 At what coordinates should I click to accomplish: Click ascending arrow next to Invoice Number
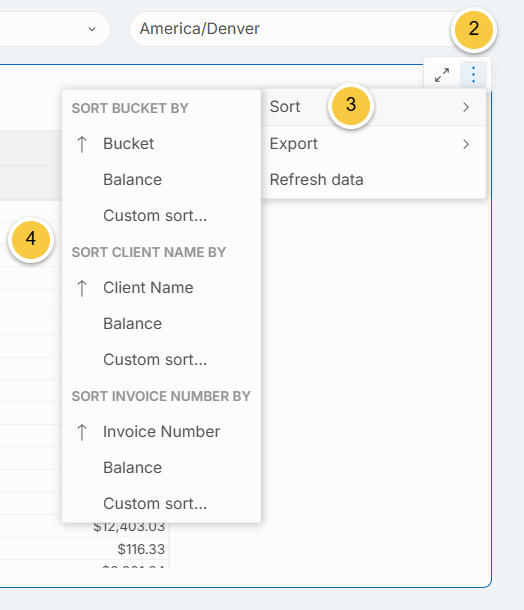tap(82, 432)
